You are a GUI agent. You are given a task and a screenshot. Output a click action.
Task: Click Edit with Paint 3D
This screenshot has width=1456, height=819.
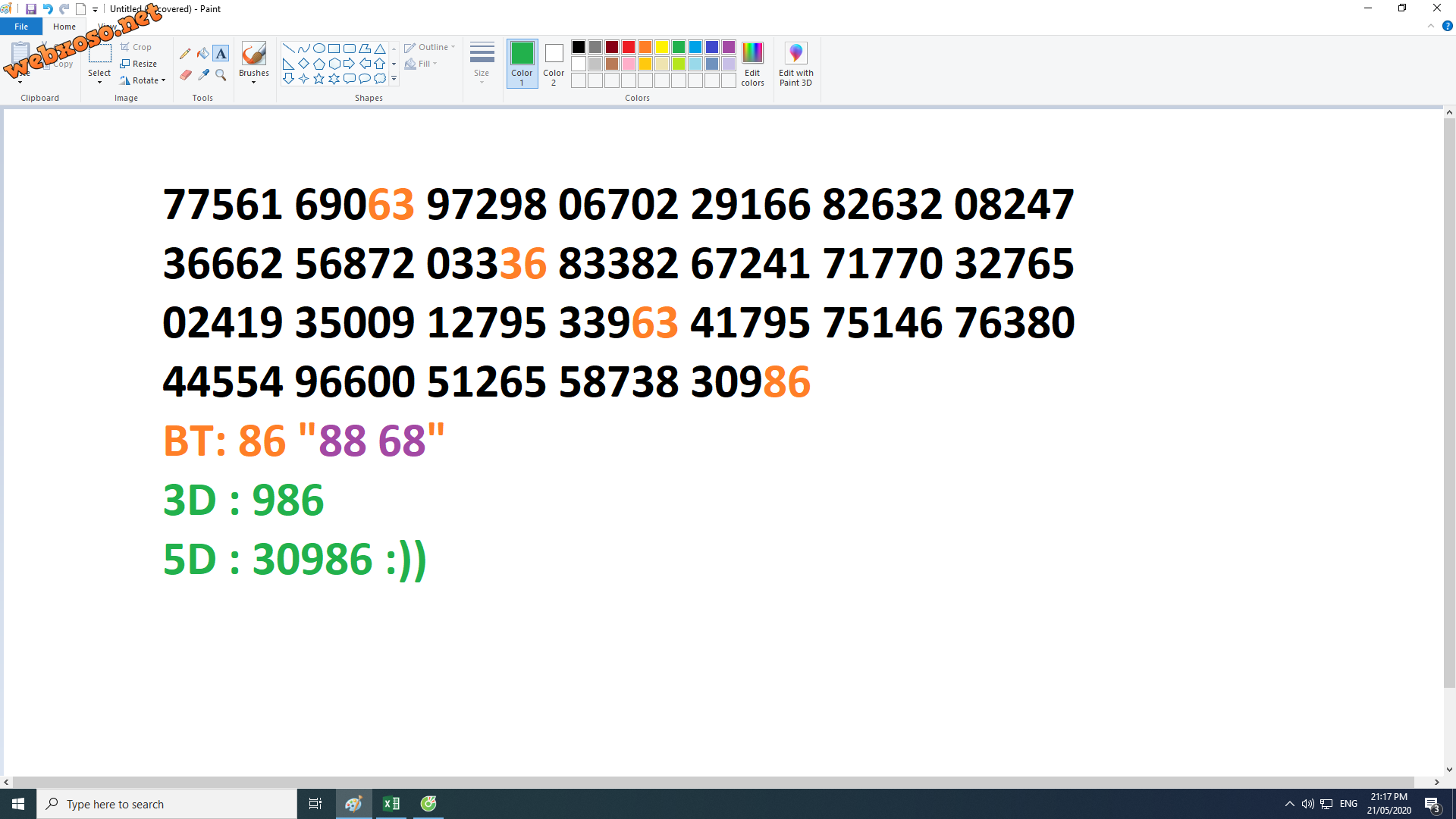(795, 64)
